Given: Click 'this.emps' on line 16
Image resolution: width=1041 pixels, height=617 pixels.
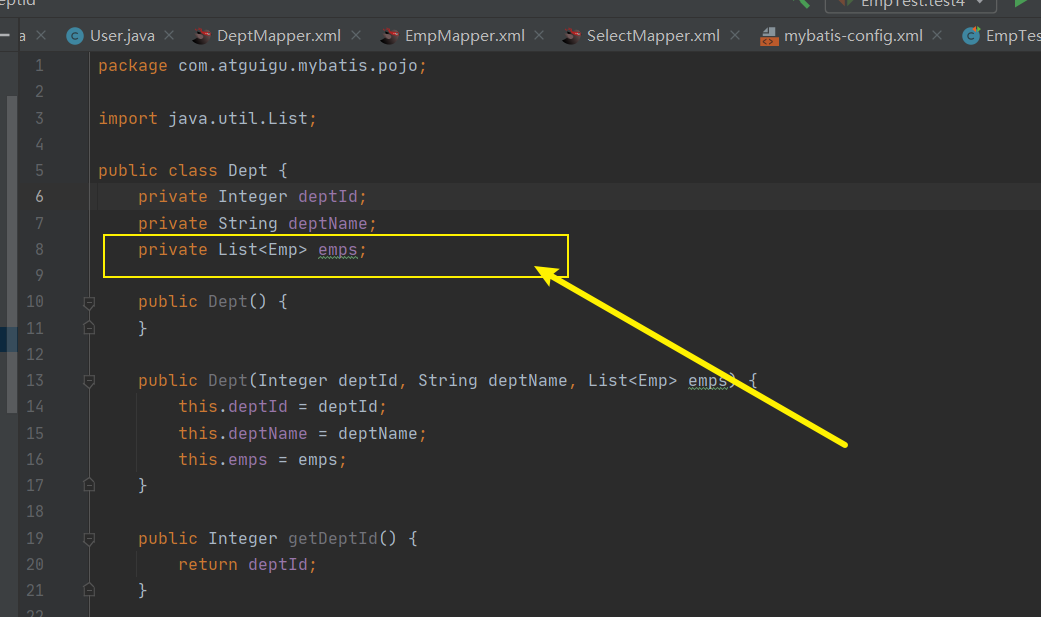Looking at the screenshot, I should (x=223, y=460).
